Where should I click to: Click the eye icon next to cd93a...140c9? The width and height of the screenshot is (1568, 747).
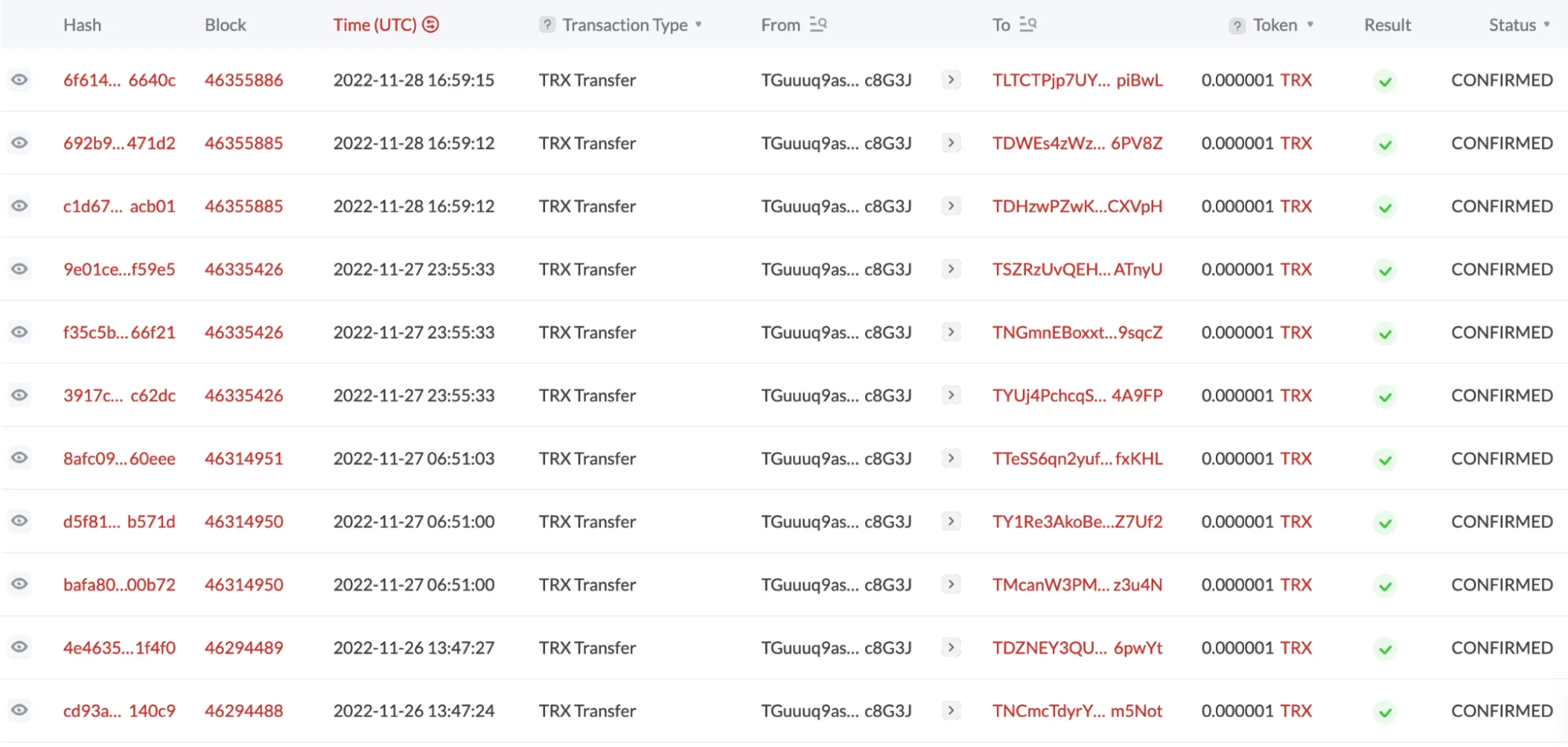click(20, 711)
